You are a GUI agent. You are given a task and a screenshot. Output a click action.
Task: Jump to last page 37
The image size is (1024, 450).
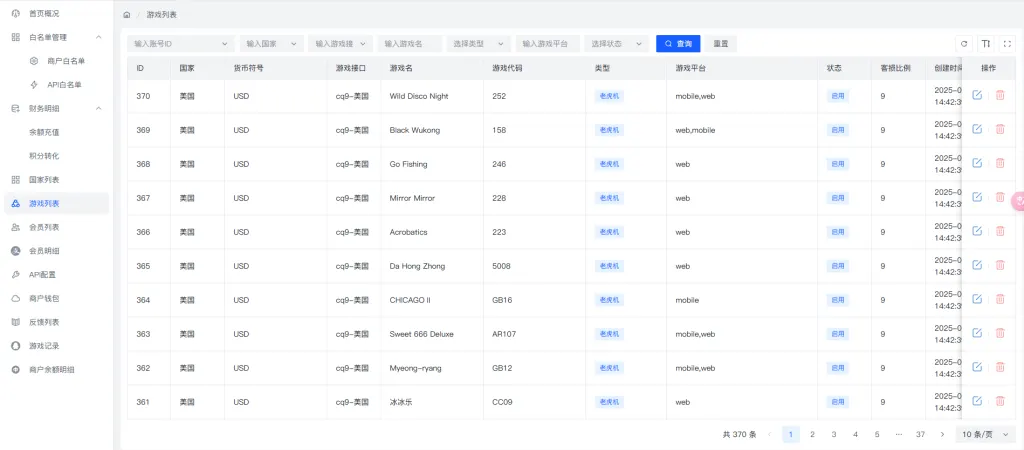coord(920,434)
